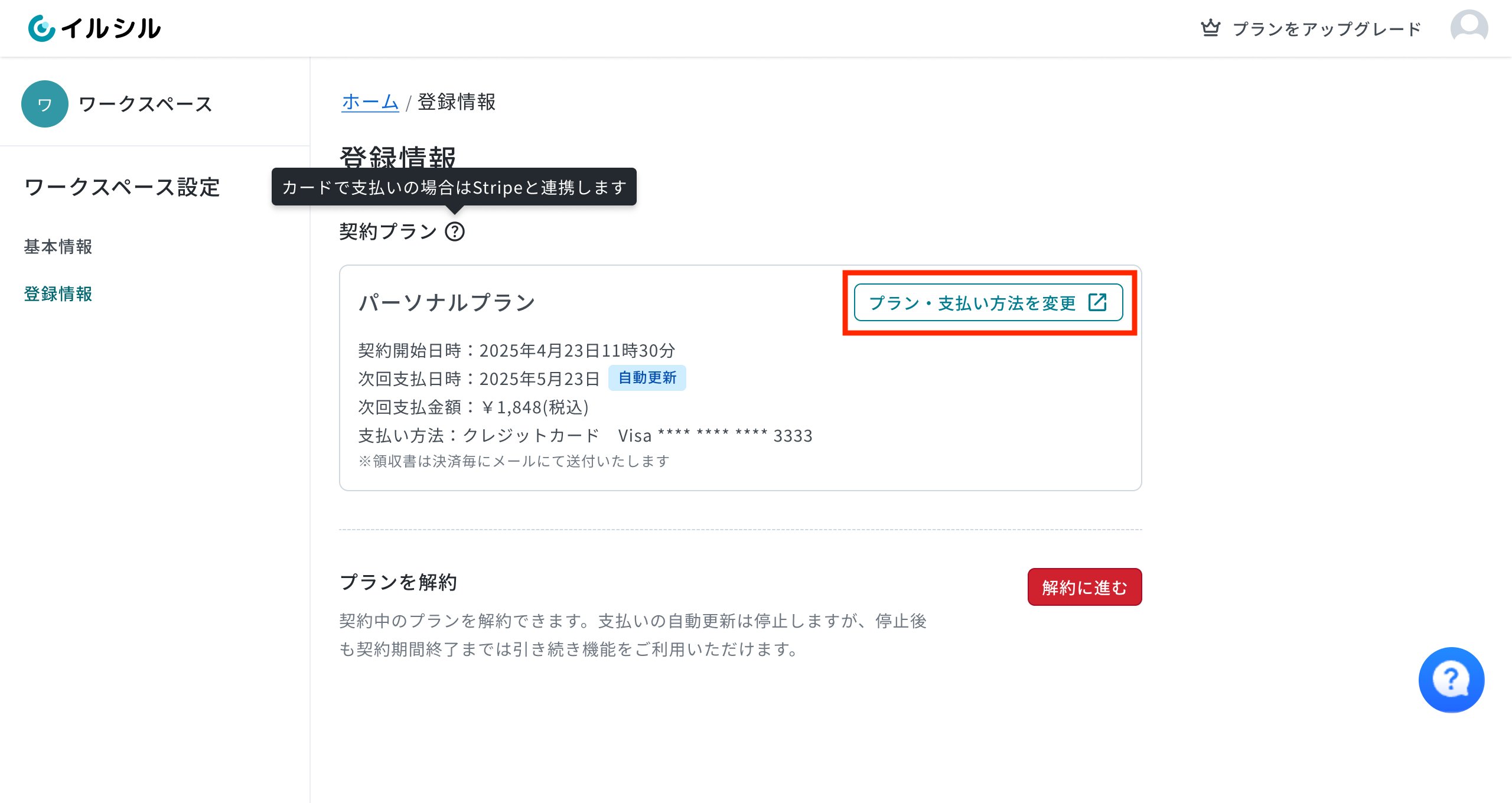
Task: Click プラン・支払い方法を変更 button
Action: click(988, 302)
